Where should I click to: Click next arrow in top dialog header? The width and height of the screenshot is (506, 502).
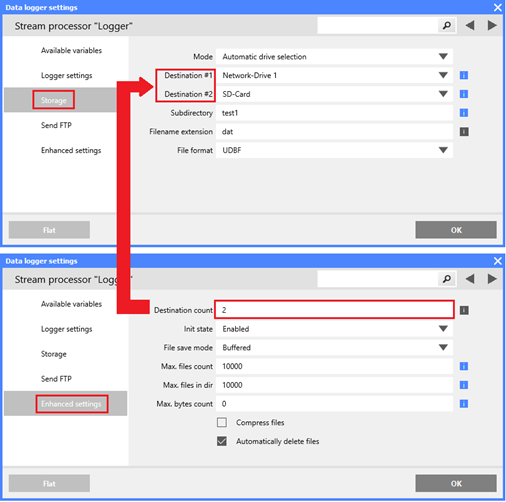[x=492, y=25]
